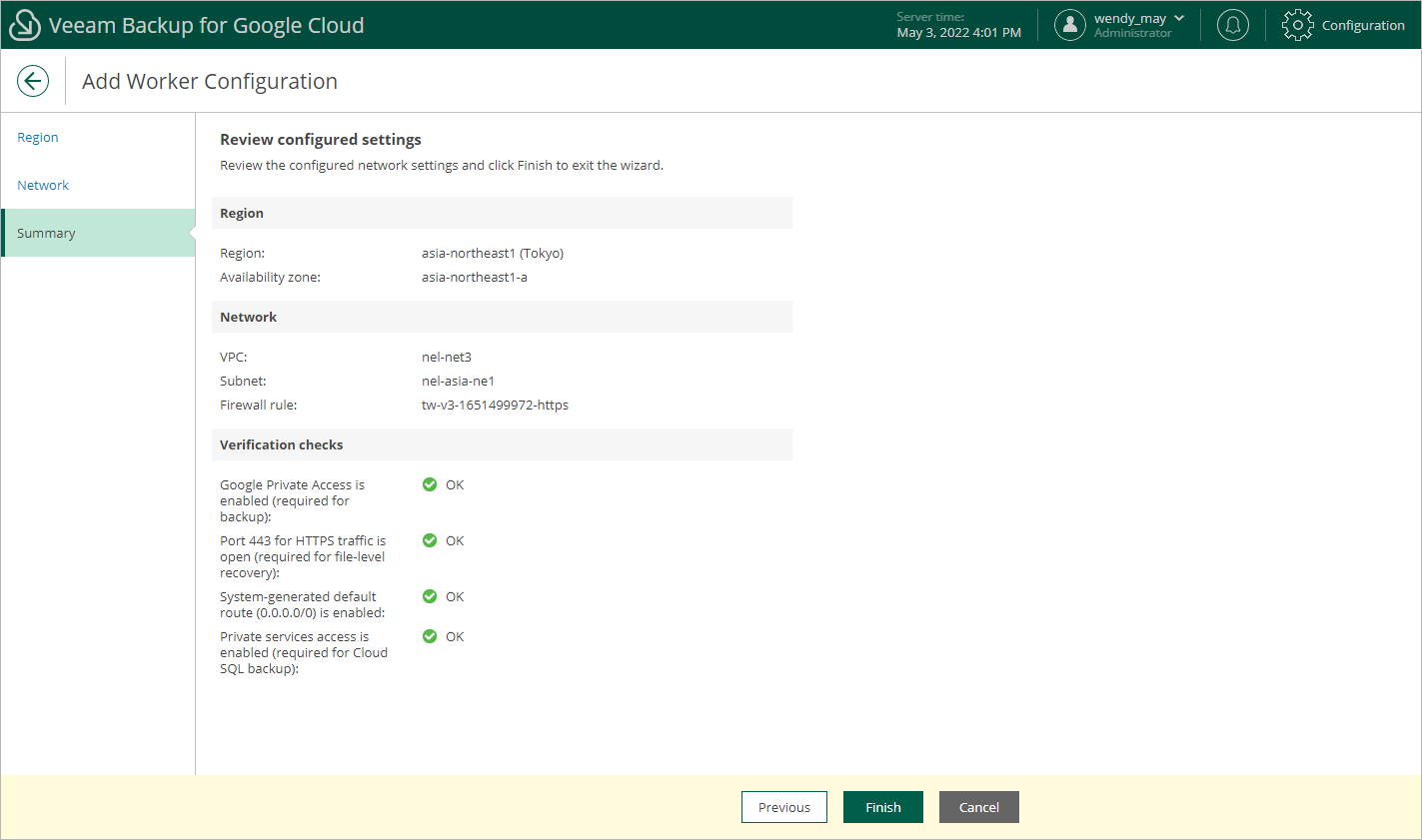The width and height of the screenshot is (1422, 840).
Task: Click the server time 'May 3, 2022 4:01 PM'
Action: 959,32
